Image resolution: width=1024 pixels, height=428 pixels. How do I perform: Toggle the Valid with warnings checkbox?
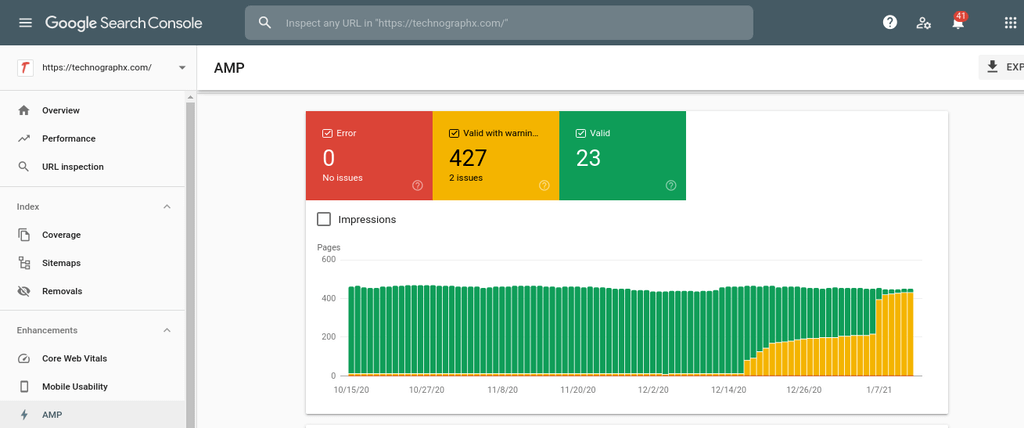pyautogui.click(x=454, y=133)
